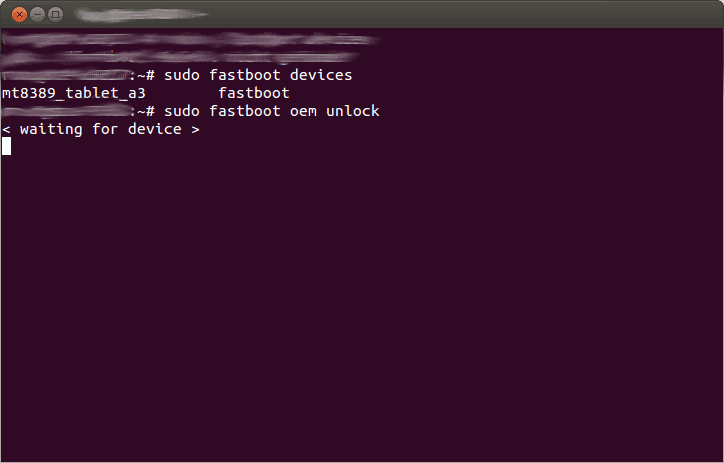Image resolution: width=724 pixels, height=463 pixels.
Task: Click the blurred window title text
Action: click(141, 15)
